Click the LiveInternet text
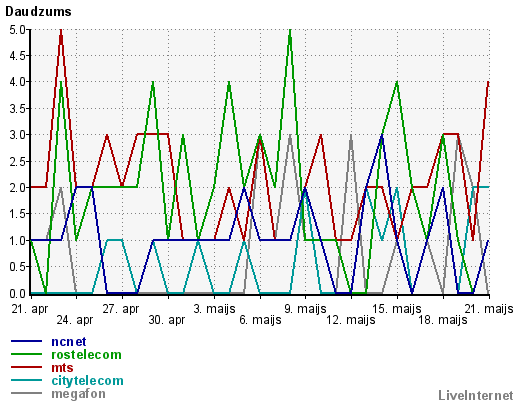Viewport: 520px width, 405px height. 476,395
